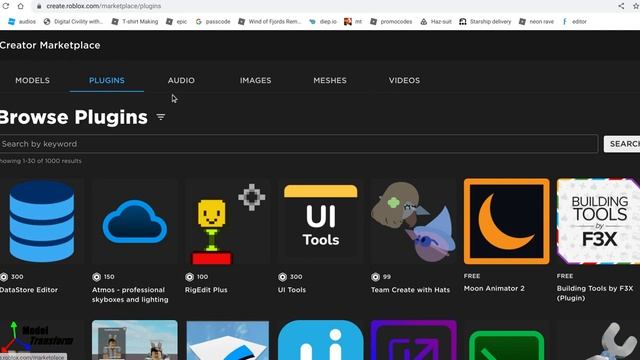Open the DataStore Editor title link

point(29,290)
